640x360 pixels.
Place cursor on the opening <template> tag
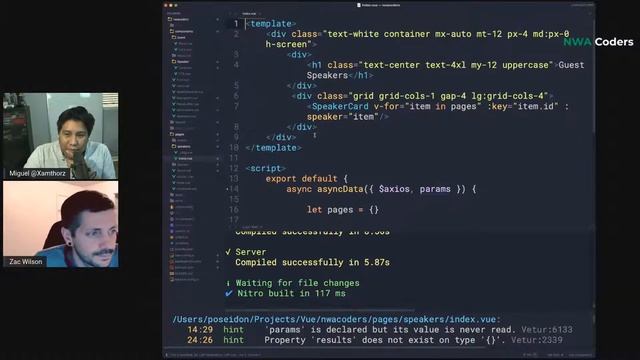271,24
